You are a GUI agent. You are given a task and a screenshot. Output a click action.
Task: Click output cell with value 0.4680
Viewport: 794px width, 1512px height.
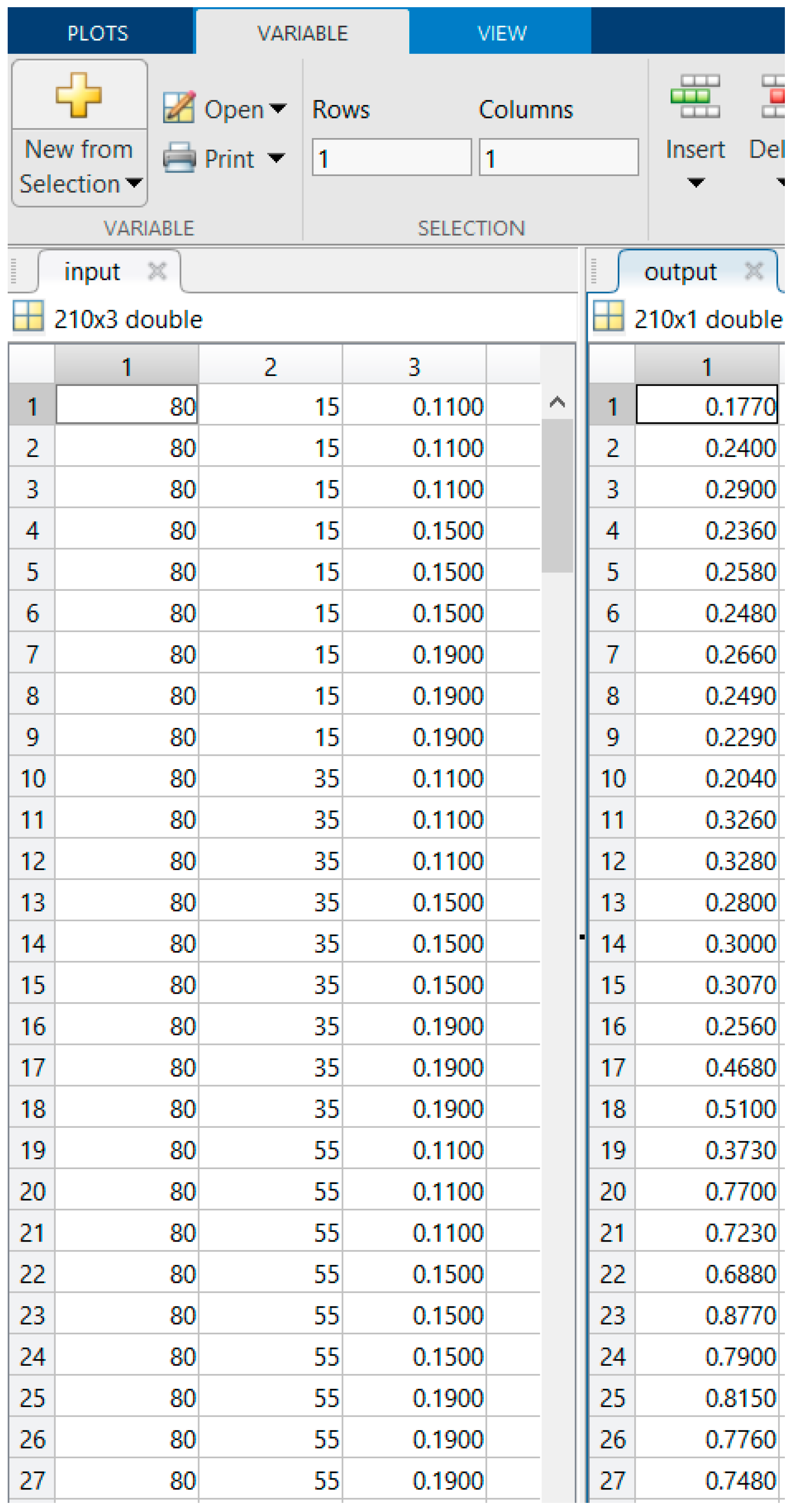tap(707, 1067)
